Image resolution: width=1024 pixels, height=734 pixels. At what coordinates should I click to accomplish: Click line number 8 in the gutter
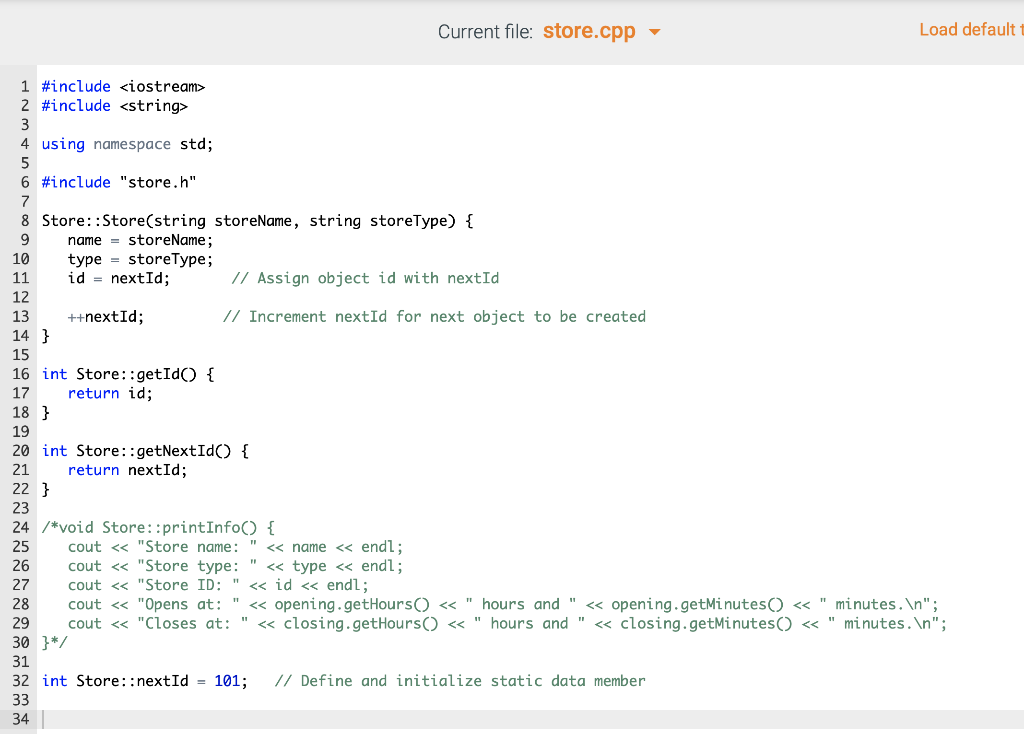coord(25,221)
